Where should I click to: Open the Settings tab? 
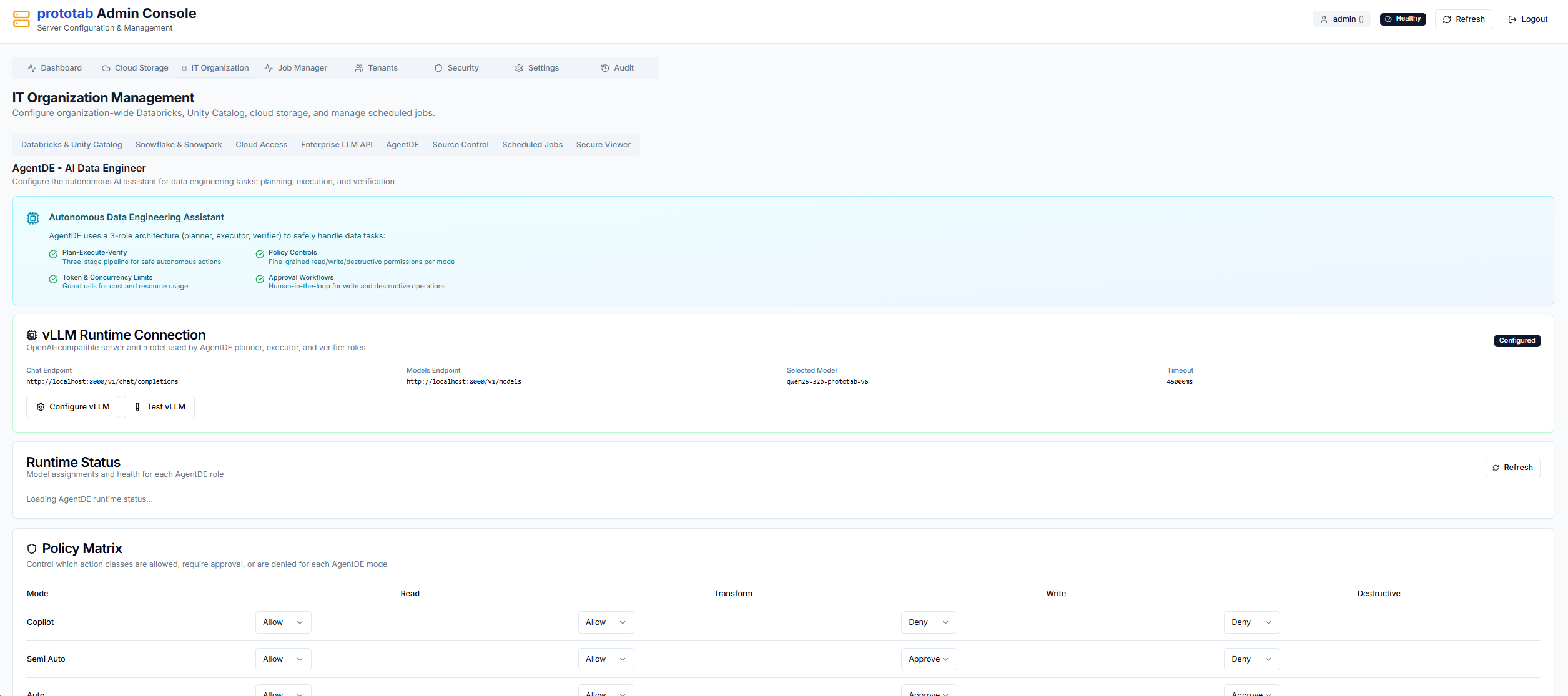click(x=536, y=68)
